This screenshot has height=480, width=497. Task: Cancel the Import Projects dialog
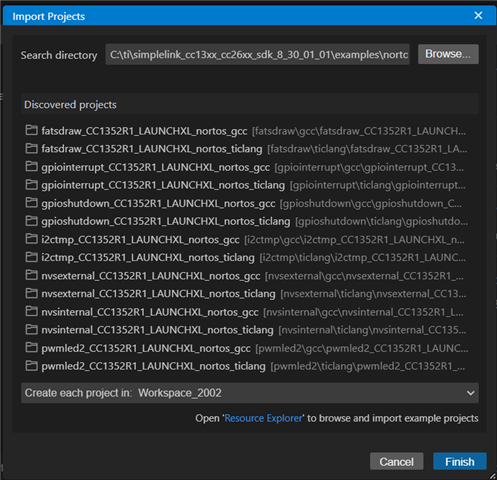click(396, 461)
